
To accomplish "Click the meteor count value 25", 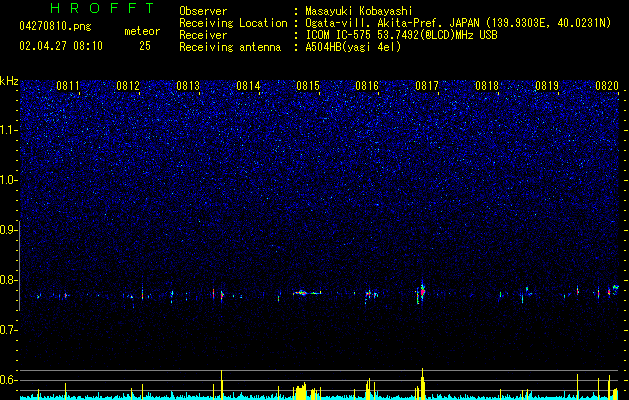I will click(145, 46).
